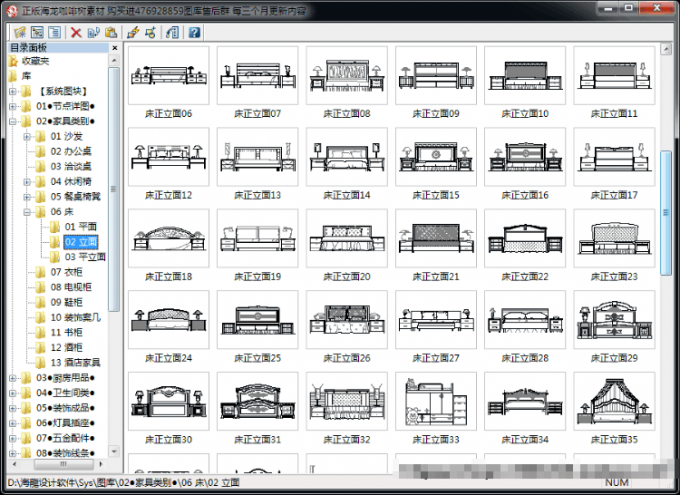Viewport: 680px width, 495px height.
Task: Select the 02 立面 subfolder
Action: [81, 242]
